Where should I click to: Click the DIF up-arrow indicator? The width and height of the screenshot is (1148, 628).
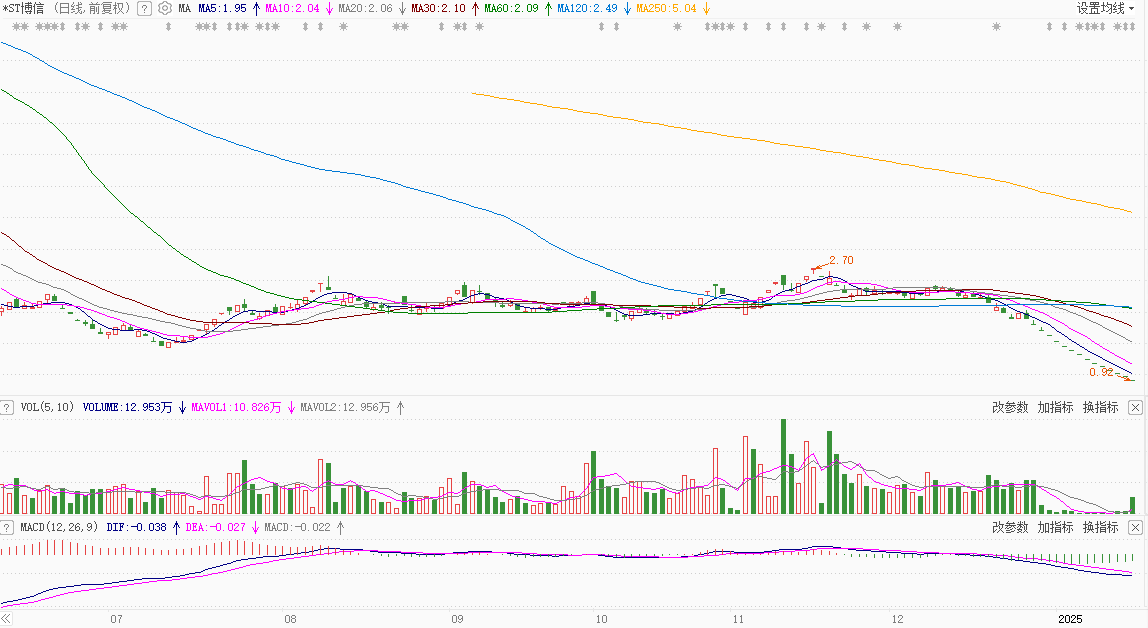tap(176, 528)
